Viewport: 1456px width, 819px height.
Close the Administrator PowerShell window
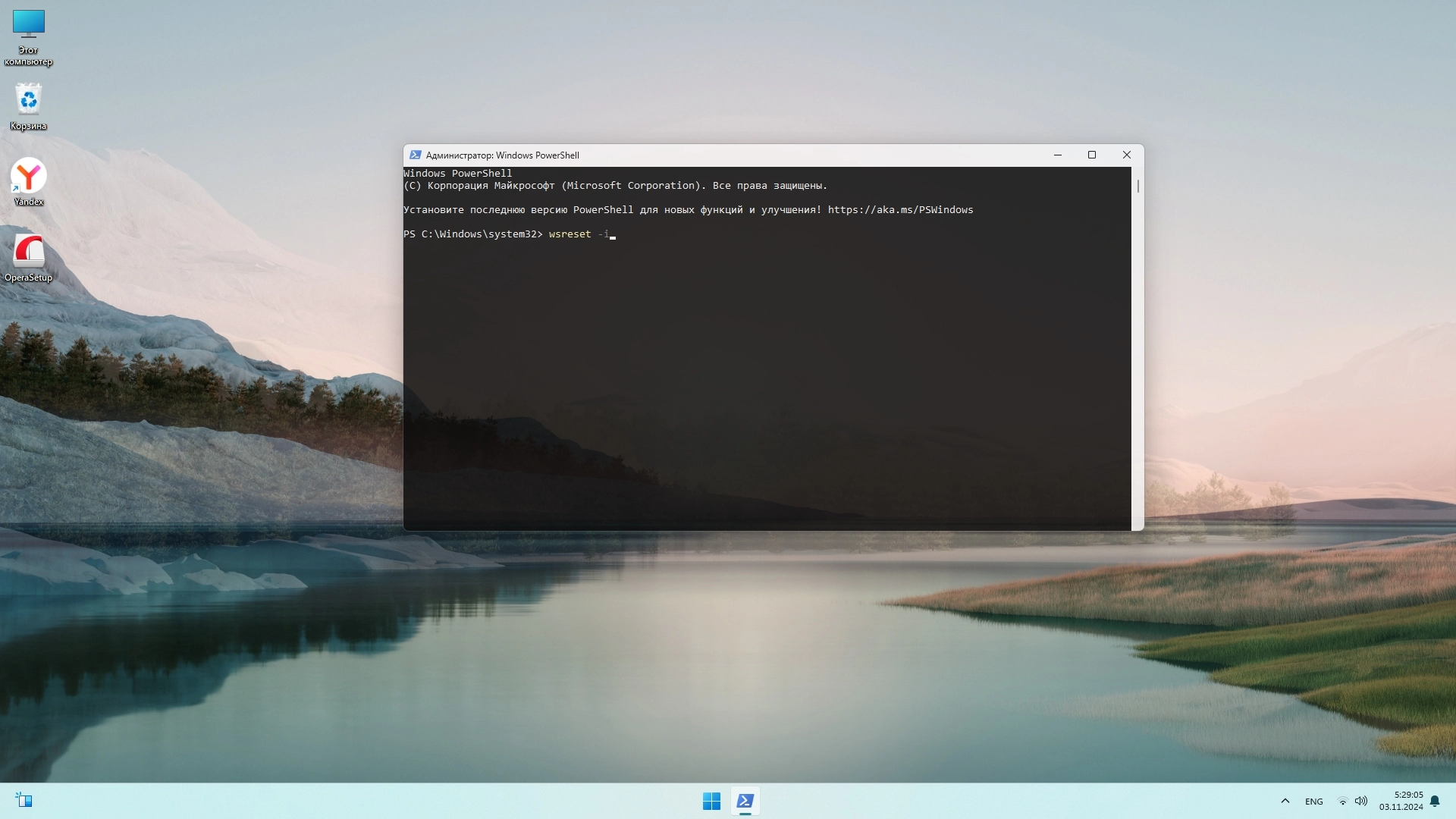click(1127, 155)
